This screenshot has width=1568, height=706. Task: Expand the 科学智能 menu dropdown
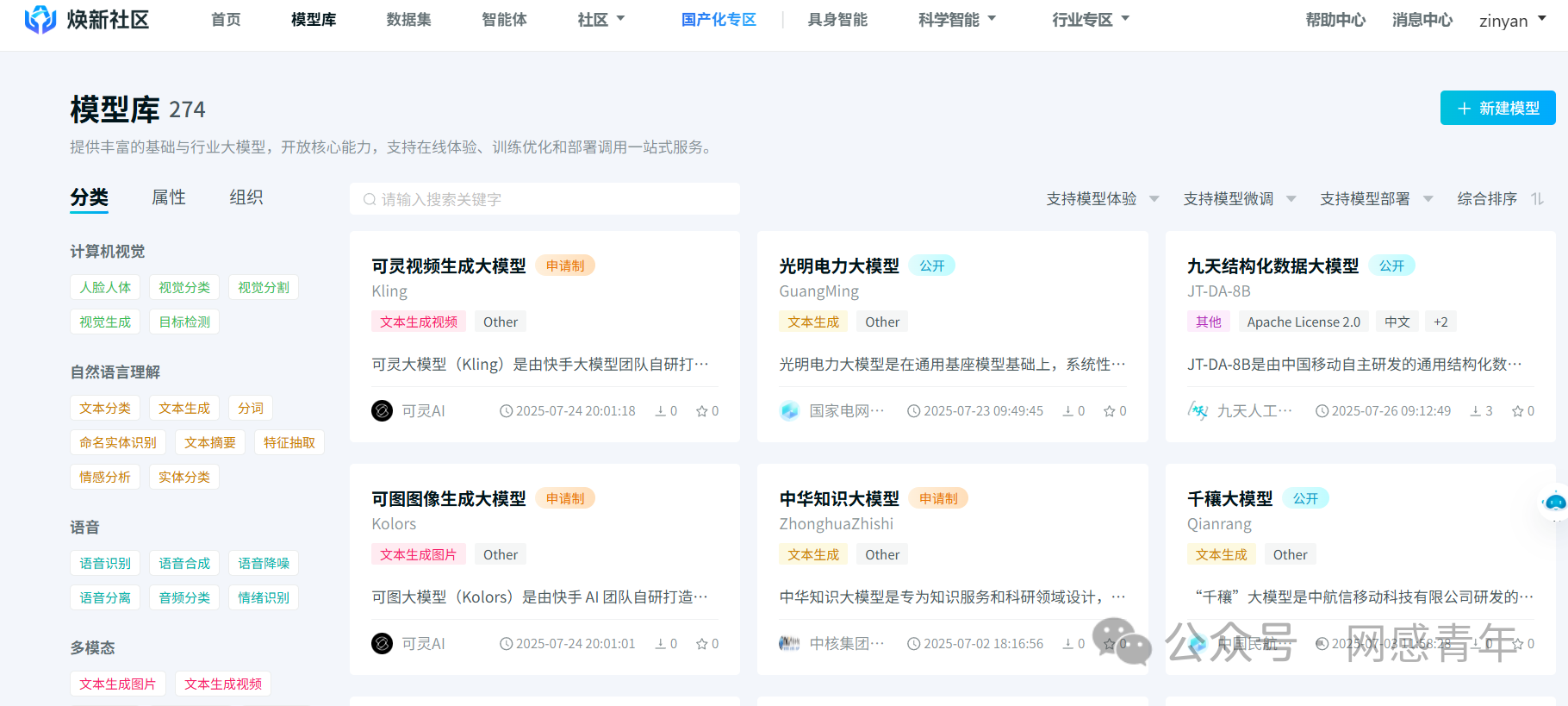tap(957, 19)
